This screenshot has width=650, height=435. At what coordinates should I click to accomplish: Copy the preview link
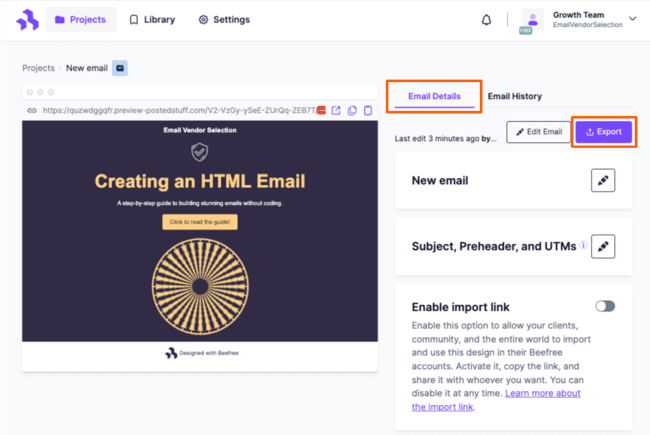[x=352, y=110]
